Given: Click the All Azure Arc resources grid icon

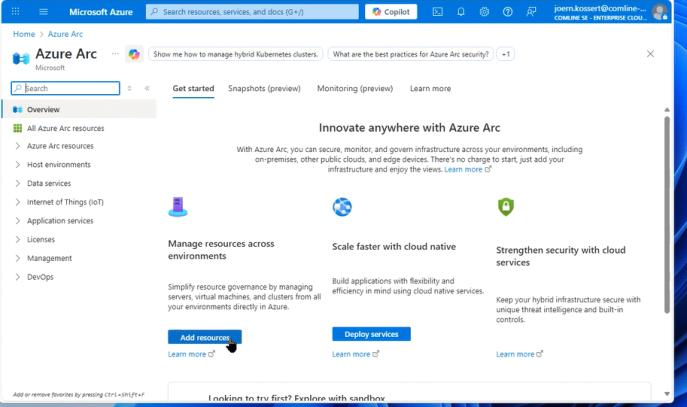Looking at the screenshot, I should click(x=18, y=128).
